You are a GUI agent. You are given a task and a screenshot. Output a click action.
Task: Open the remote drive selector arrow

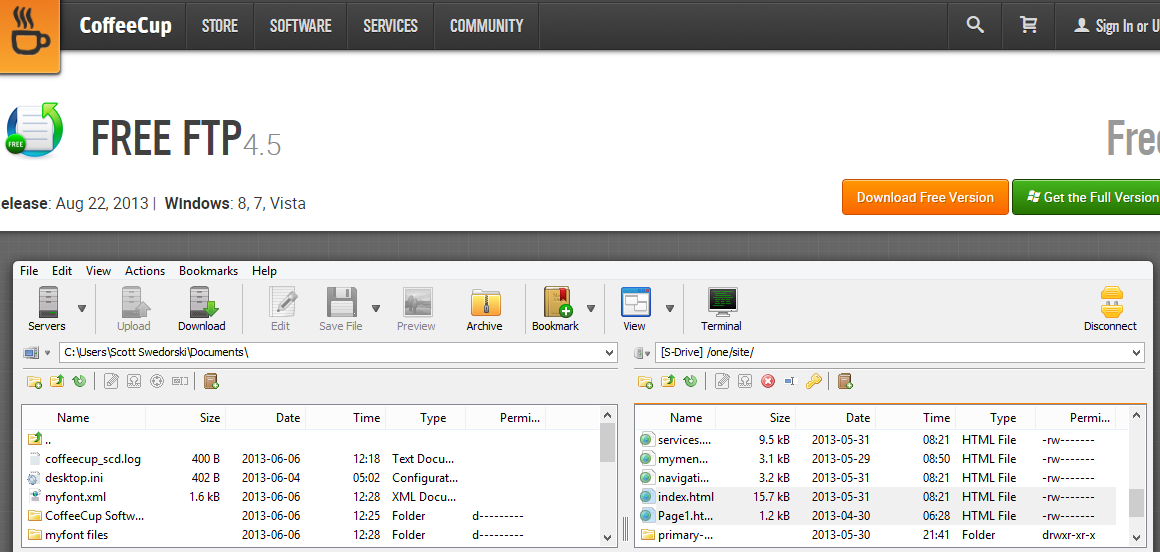(647, 354)
